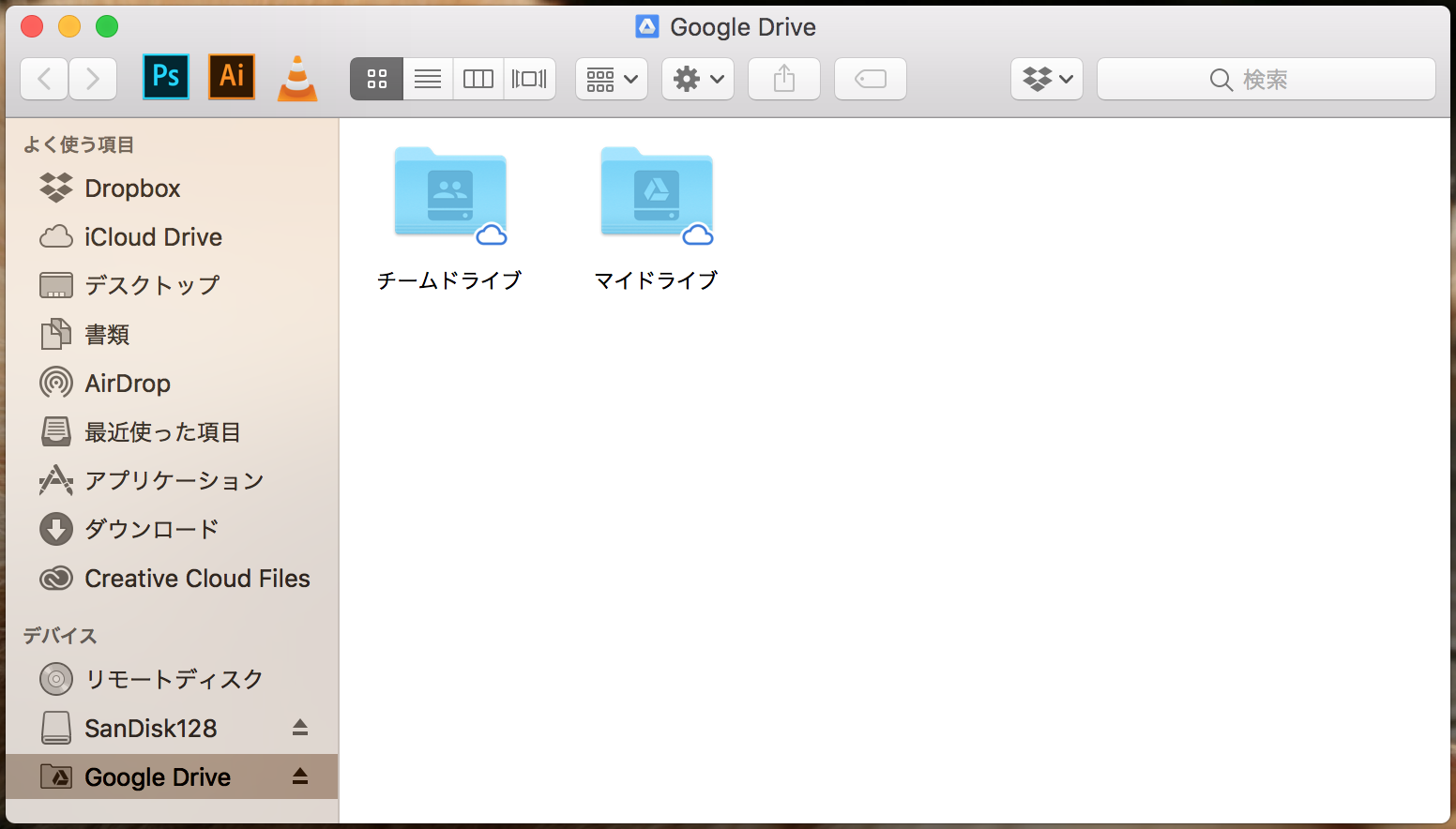Image resolution: width=1456 pixels, height=829 pixels.
Task: Select Creative Cloud Files in sidebar
Action: click(x=172, y=579)
